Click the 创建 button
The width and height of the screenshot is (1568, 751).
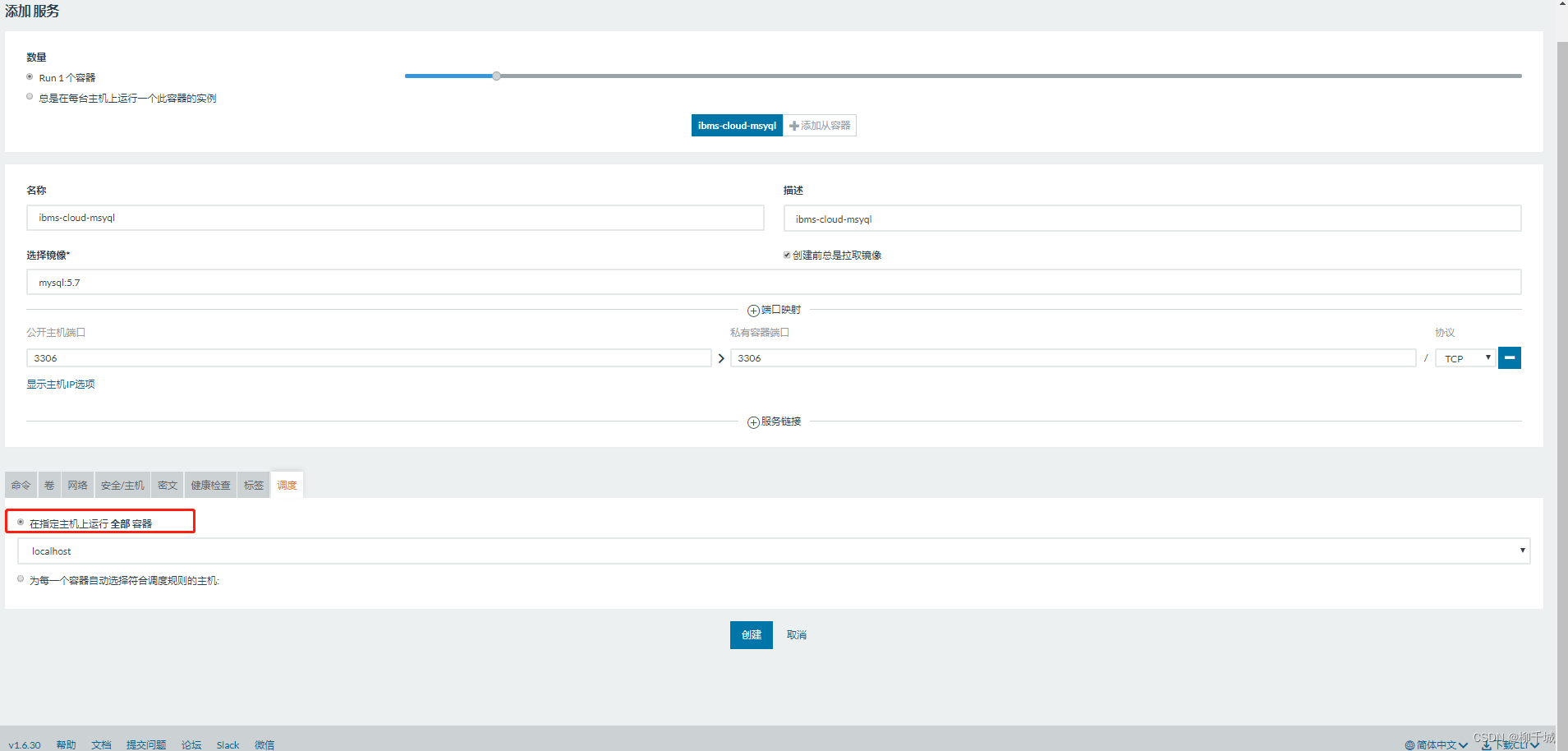[x=751, y=635]
